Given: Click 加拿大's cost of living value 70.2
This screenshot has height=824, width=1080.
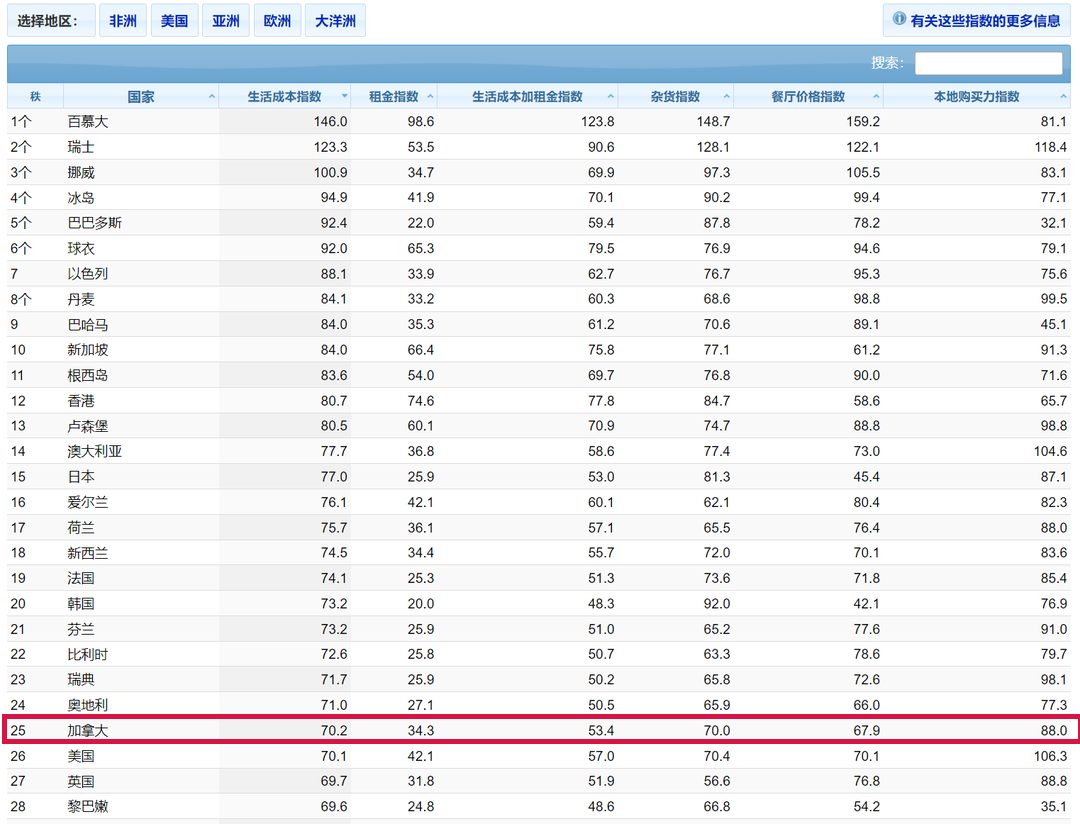Looking at the screenshot, I should pos(334,730).
